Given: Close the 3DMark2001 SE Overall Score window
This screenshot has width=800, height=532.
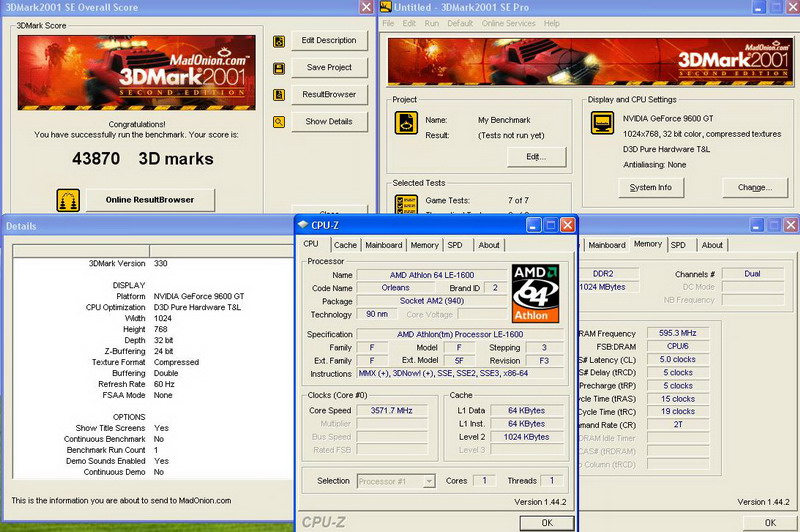Looking at the screenshot, I should [x=366, y=7].
